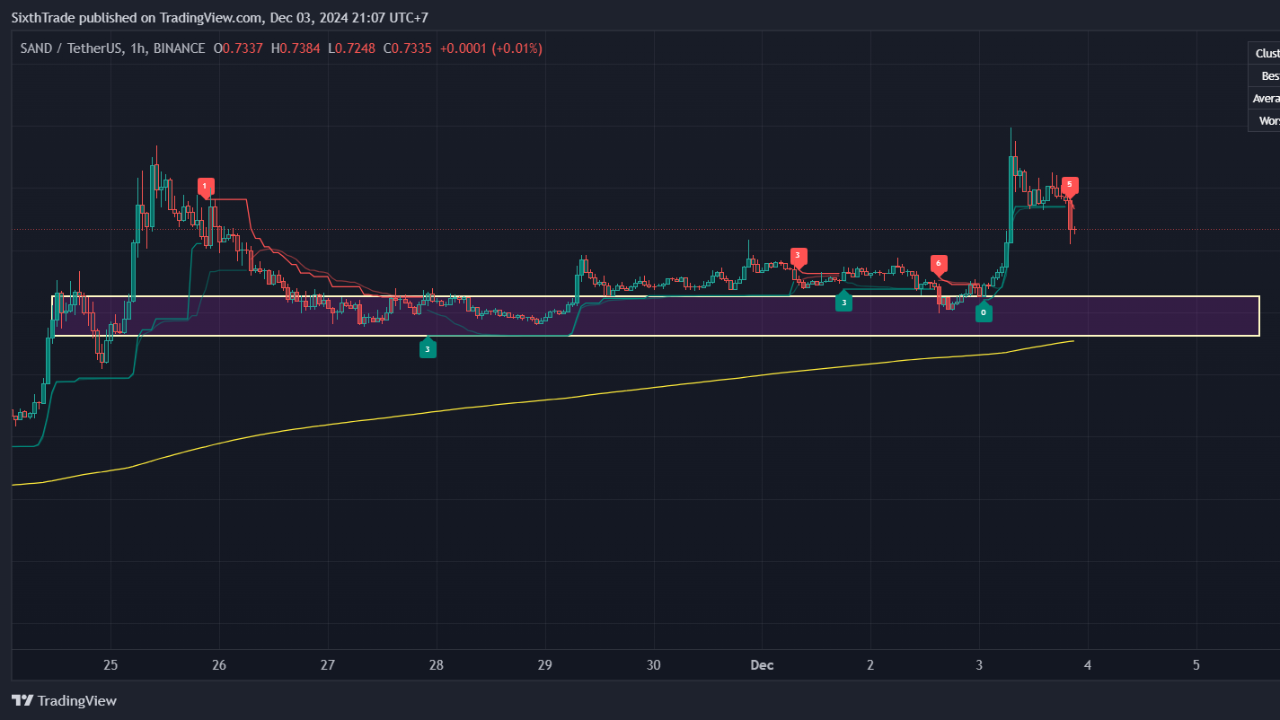Click date label 30 on time axis
Image resolution: width=1280 pixels, height=720 pixels.
[x=653, y=665]
